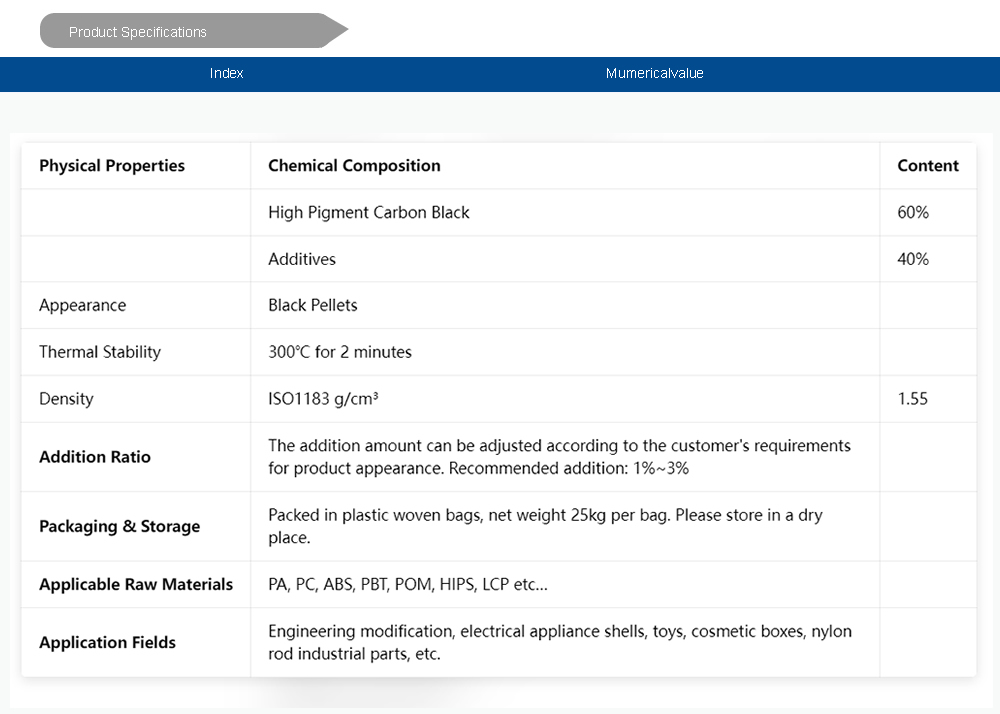Select the Appearance row label

[82, 305]
